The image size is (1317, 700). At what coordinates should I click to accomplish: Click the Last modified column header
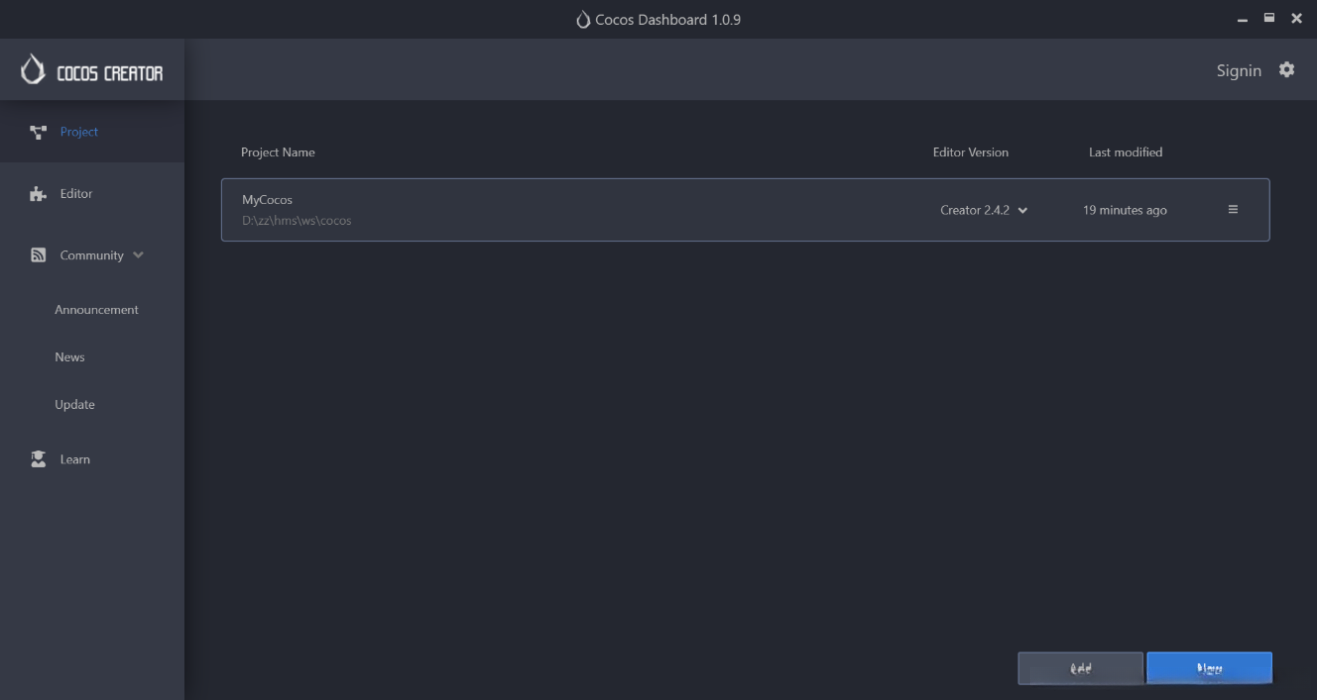pyautogui.click(x=1125, y=153)
